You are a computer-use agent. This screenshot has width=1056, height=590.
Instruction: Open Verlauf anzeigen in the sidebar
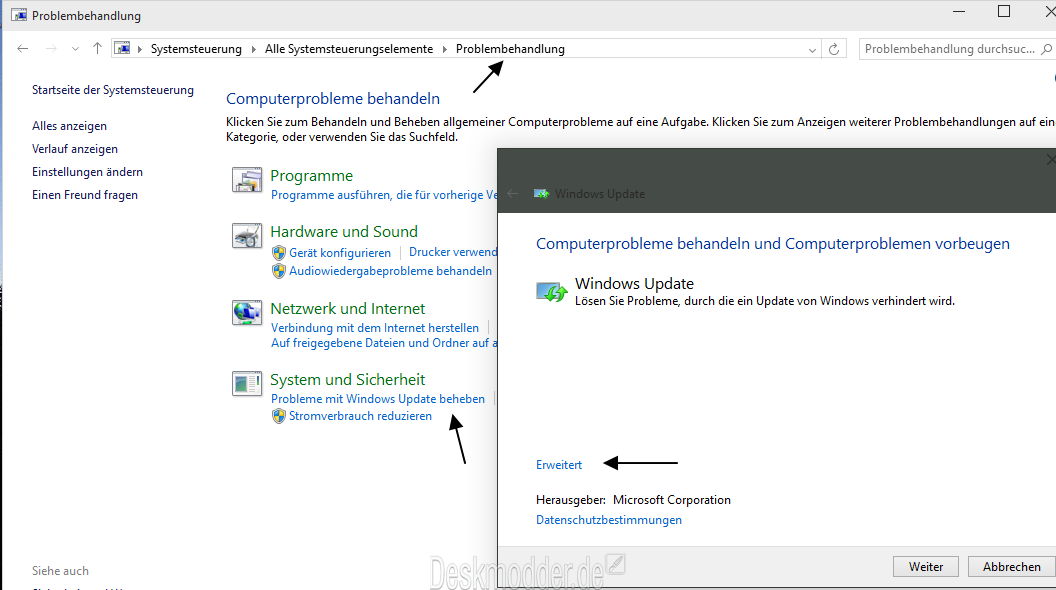tap(75, 149)
